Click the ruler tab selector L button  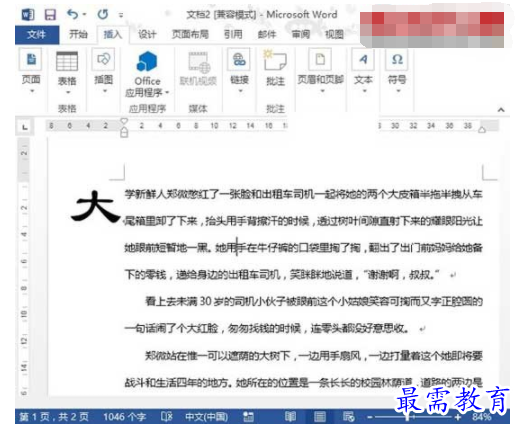point(24,127)
